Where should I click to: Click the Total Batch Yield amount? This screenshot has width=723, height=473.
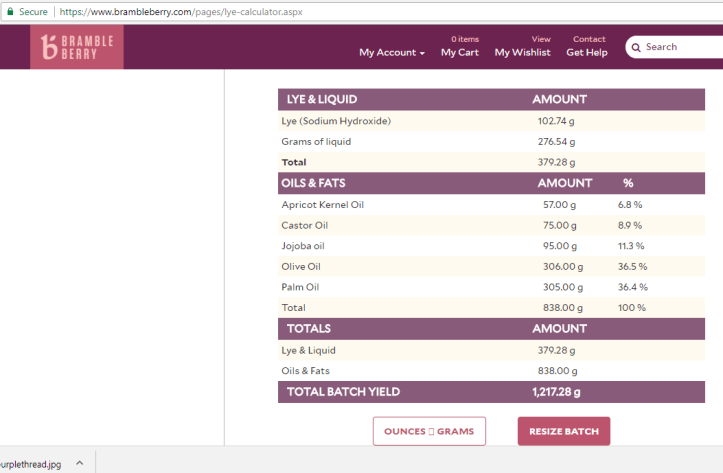[x=556, y=392]
